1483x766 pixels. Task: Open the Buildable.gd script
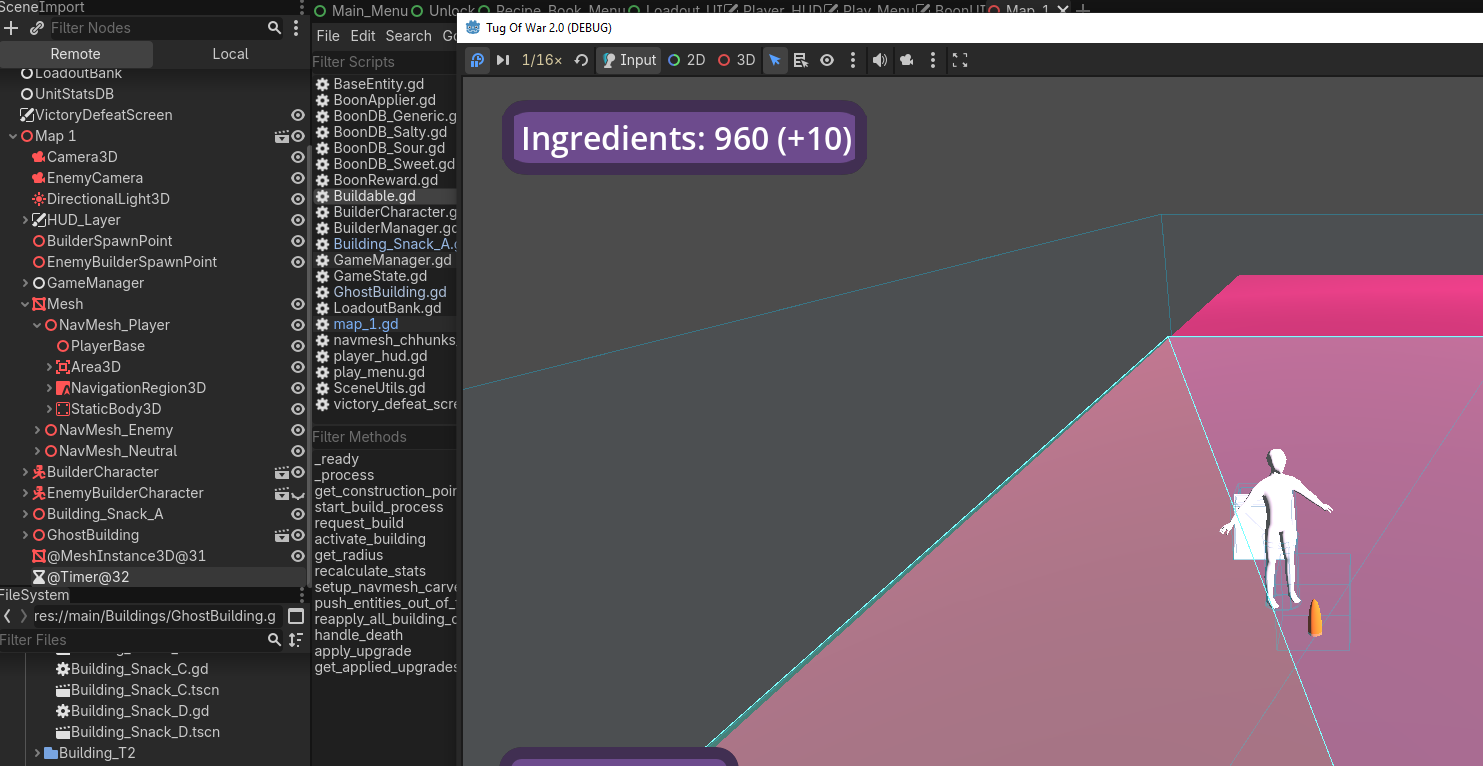374,196
